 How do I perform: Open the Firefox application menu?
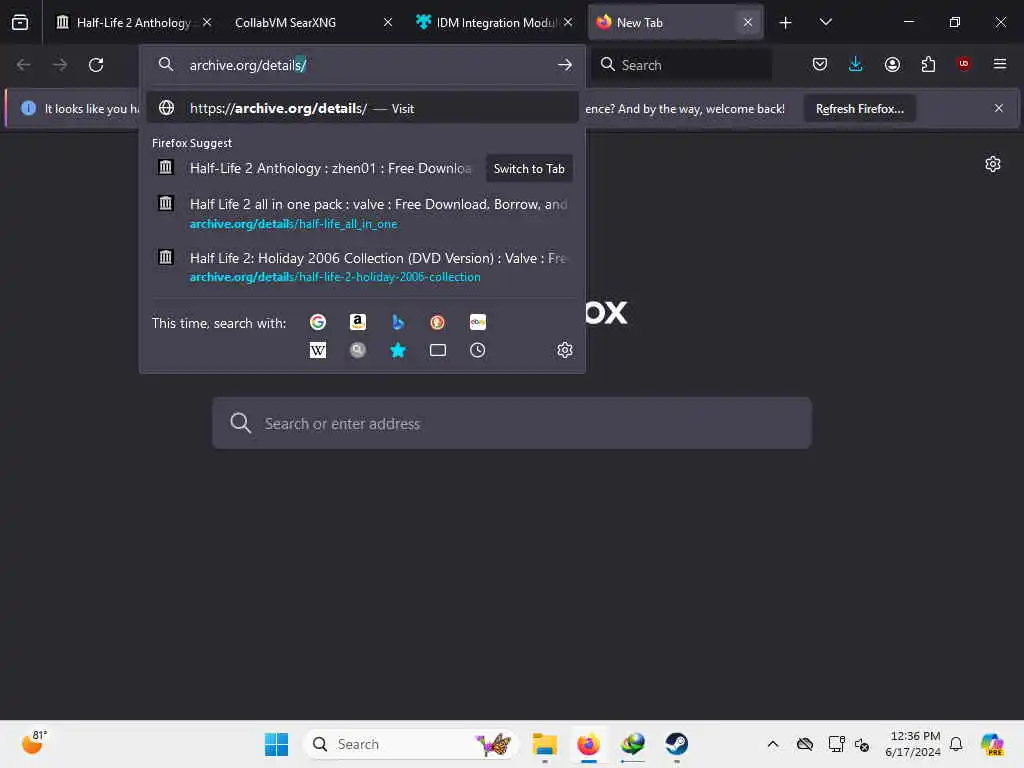1000,64
